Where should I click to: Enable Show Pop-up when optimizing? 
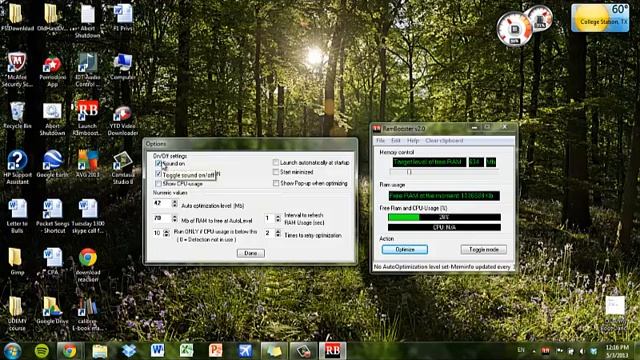(276, 183)
